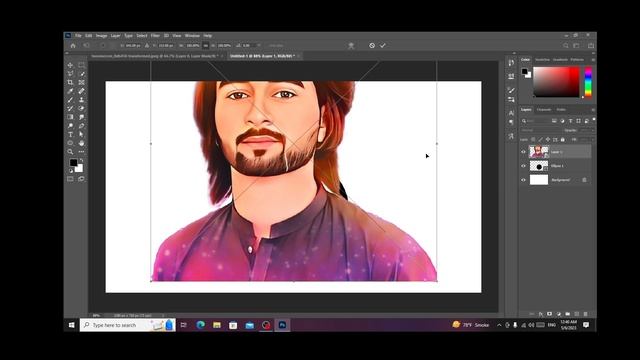Screen dimensions: 640x360
Task: Select the Rectangular Marquee tool
Action: 82,65
